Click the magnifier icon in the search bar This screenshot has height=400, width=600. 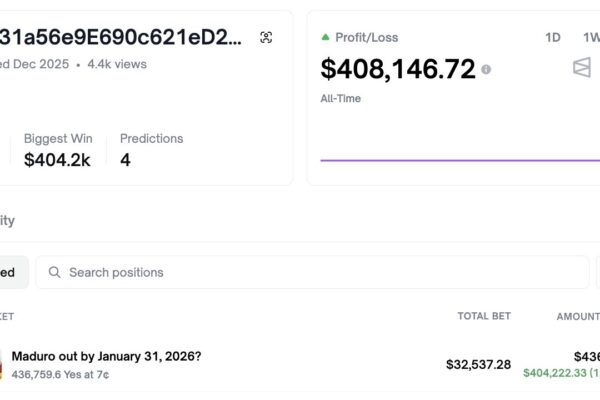tap(54, 272)
